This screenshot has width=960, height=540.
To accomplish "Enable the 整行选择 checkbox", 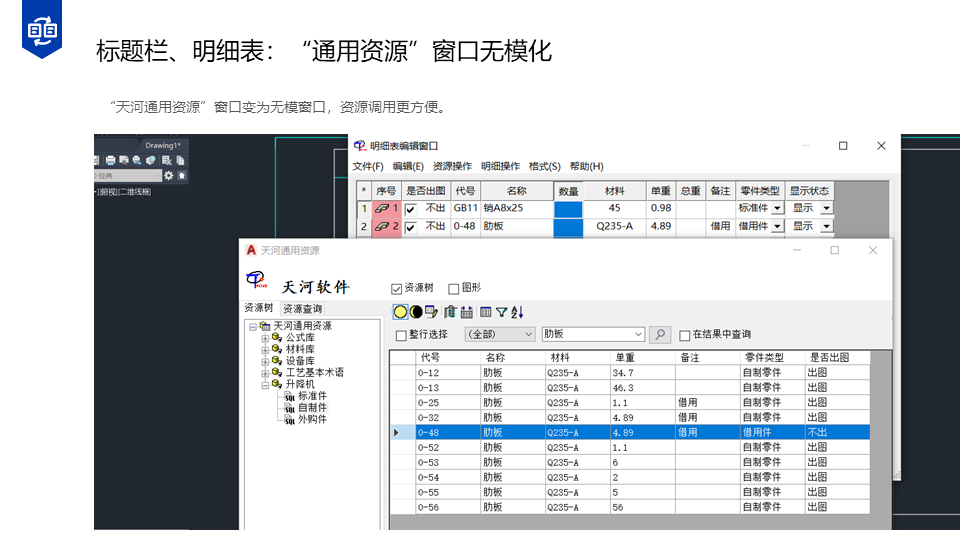I will click(401, 336).
